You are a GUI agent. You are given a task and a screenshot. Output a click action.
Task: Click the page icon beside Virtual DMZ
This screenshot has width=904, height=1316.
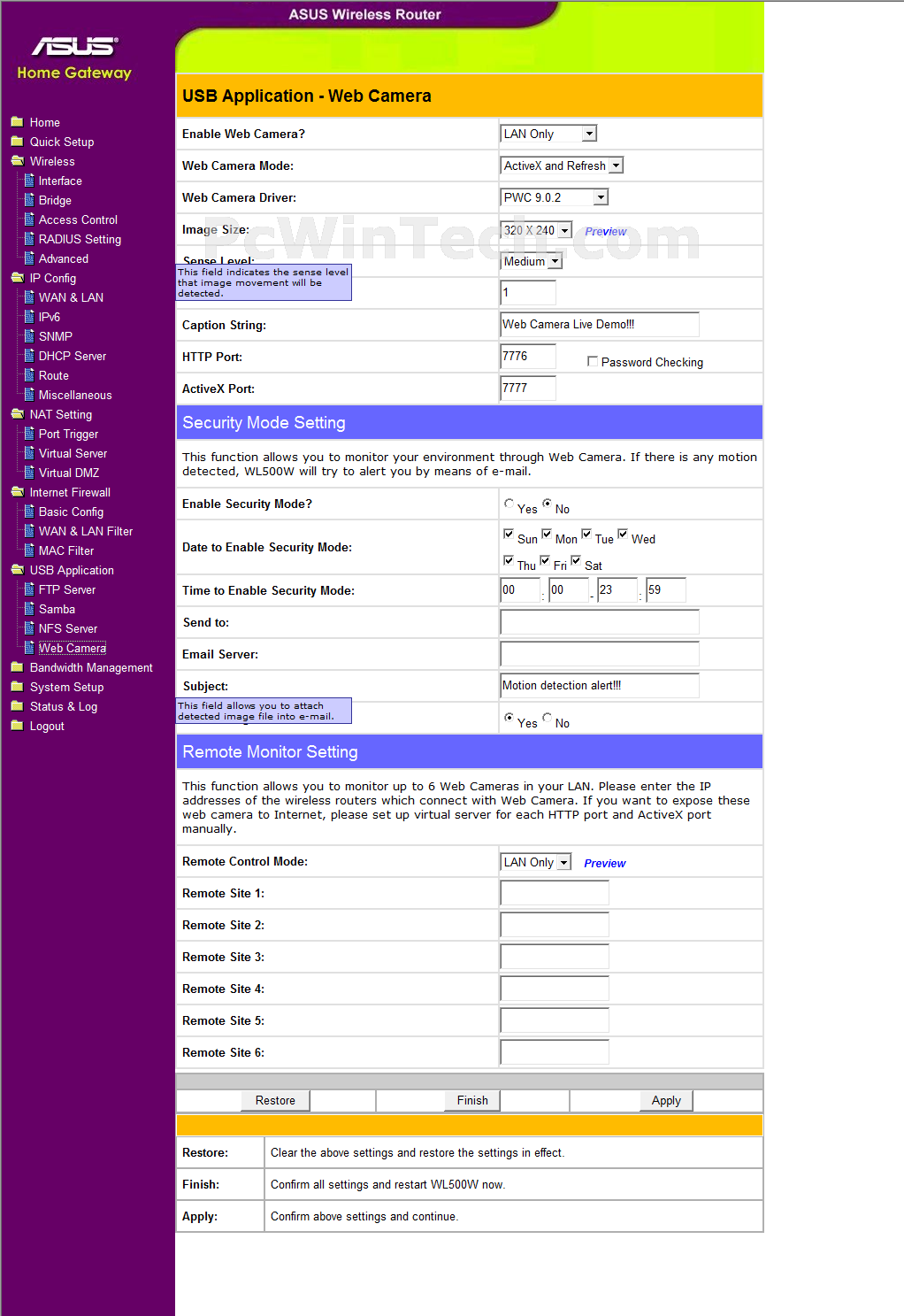click(x=29, y=473)
